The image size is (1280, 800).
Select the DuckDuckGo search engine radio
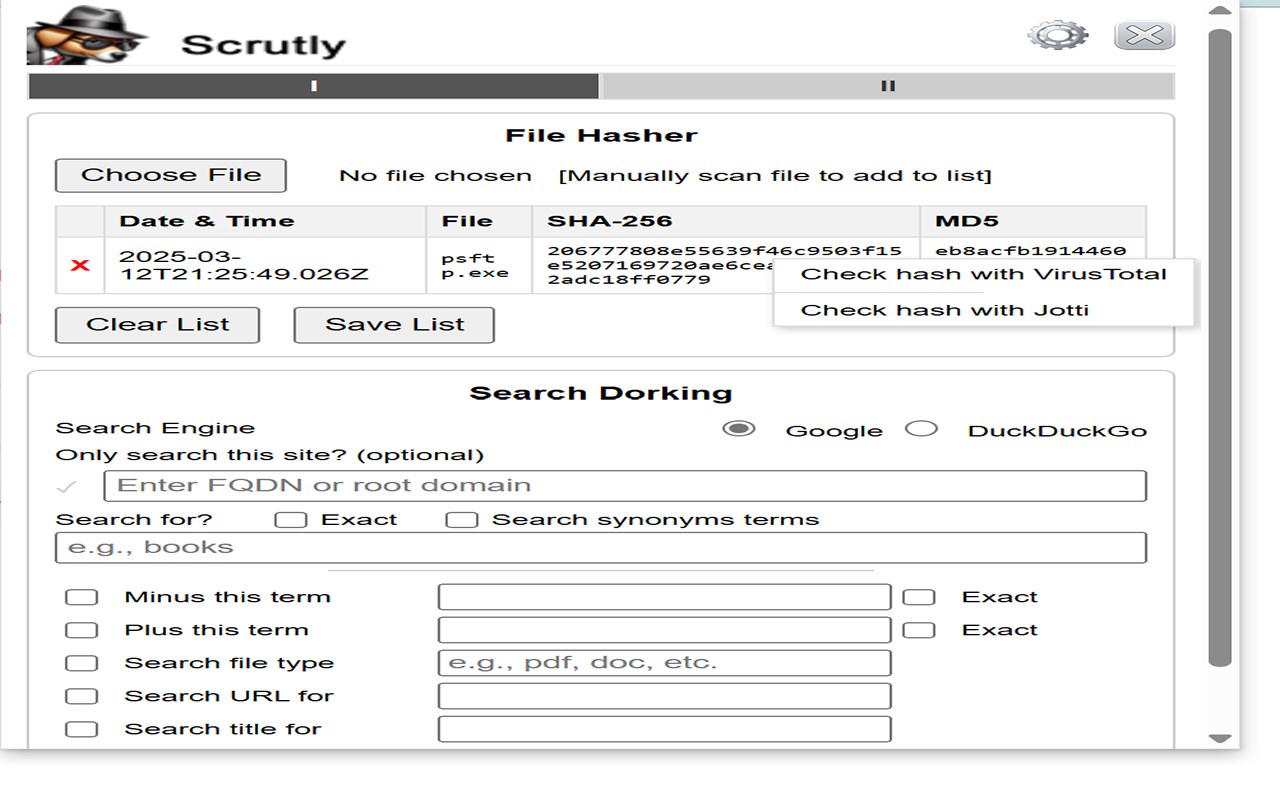tap(921, 429)
